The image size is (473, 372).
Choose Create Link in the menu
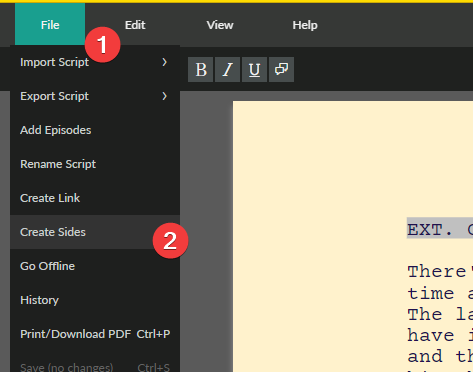click(95, 198)
